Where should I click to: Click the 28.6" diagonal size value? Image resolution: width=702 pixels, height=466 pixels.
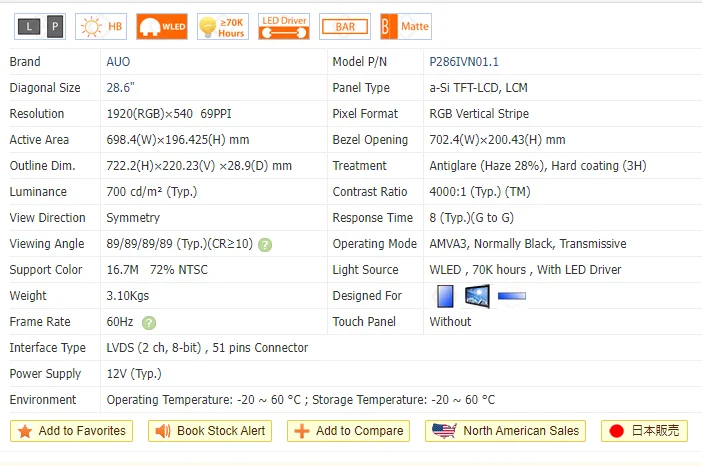click(x=120, y=88)
